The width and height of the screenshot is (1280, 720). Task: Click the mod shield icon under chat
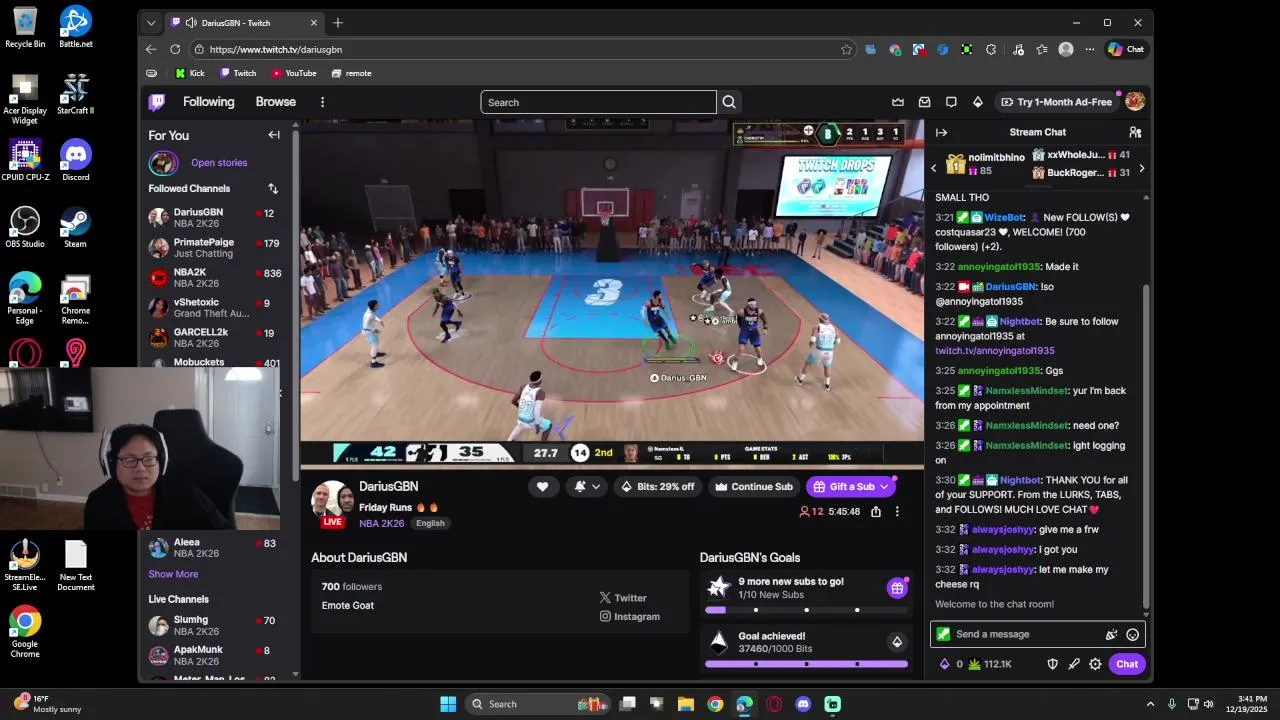(1052, 664)
